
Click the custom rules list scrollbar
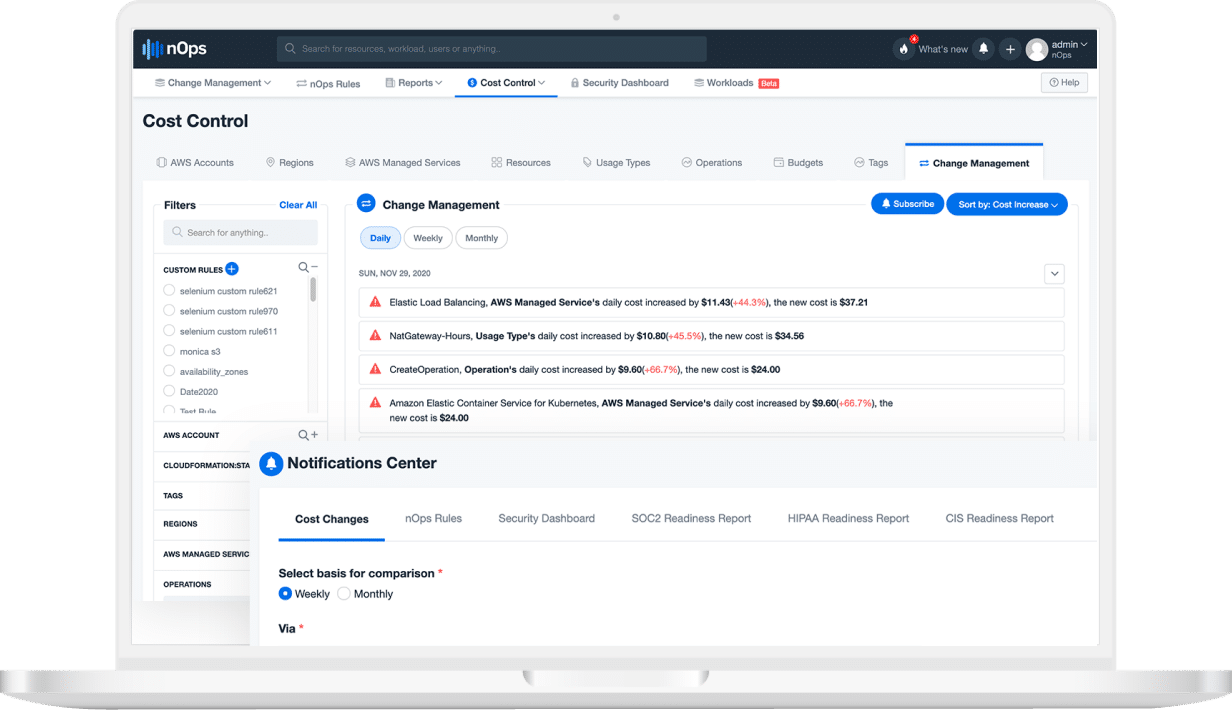tap(313, 290)
